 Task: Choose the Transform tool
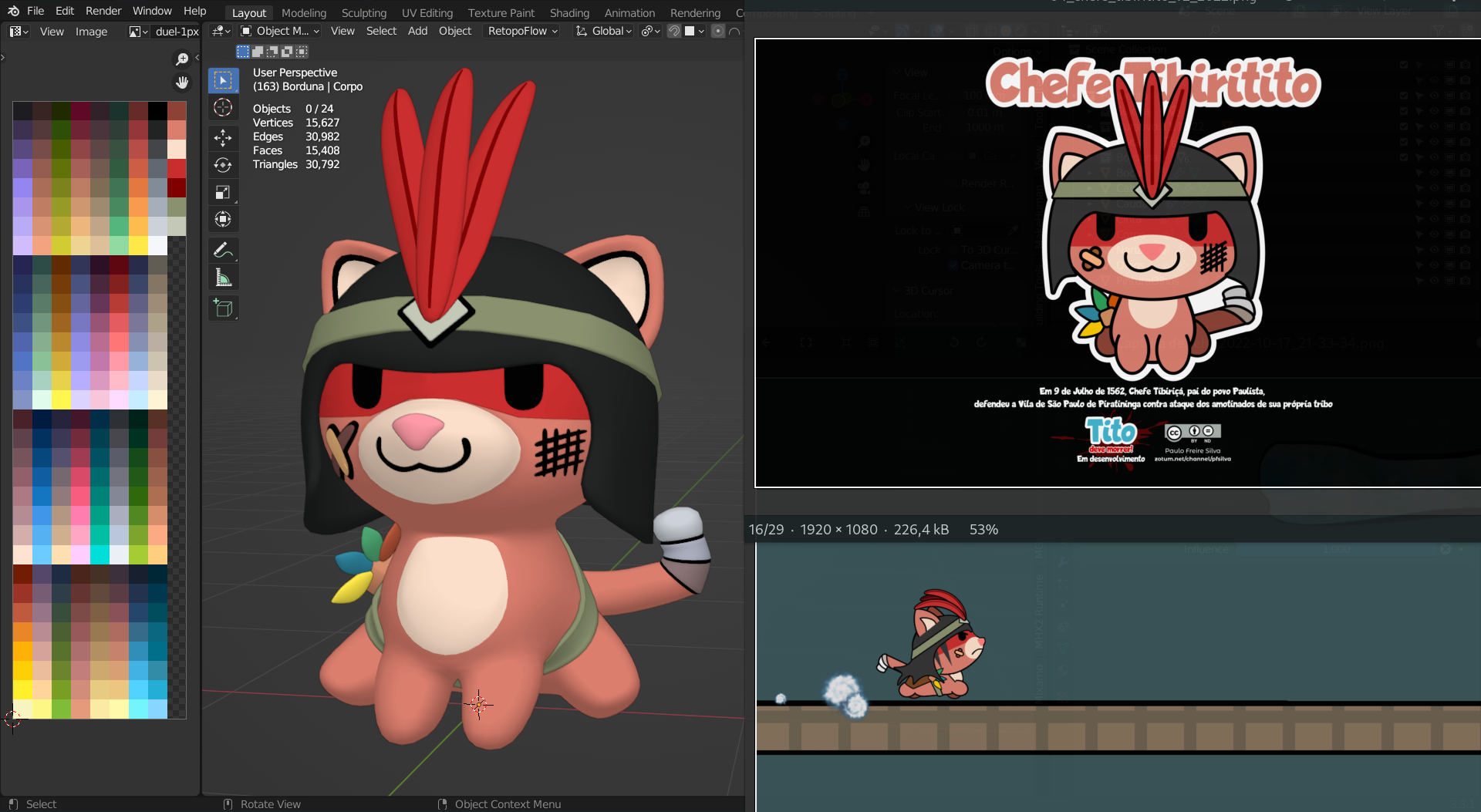pyautogui.click(x=223, y=220)
